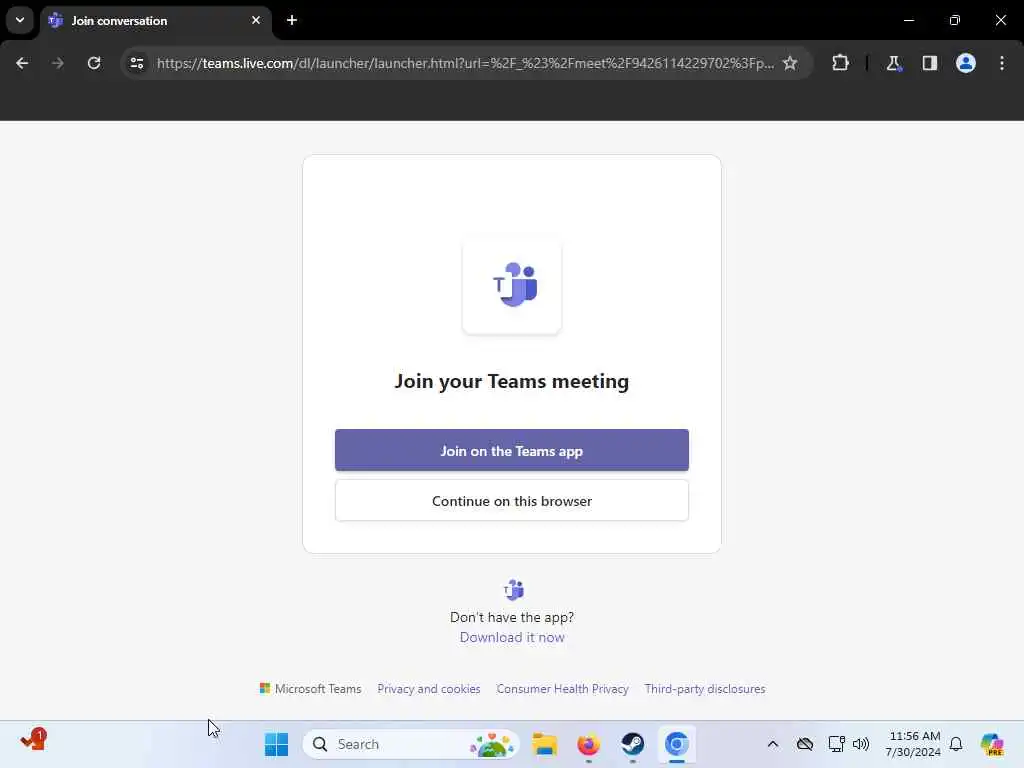Choose Continue on this browser
Viewport: 1024px width, 768px height.
tap(511, 501)
